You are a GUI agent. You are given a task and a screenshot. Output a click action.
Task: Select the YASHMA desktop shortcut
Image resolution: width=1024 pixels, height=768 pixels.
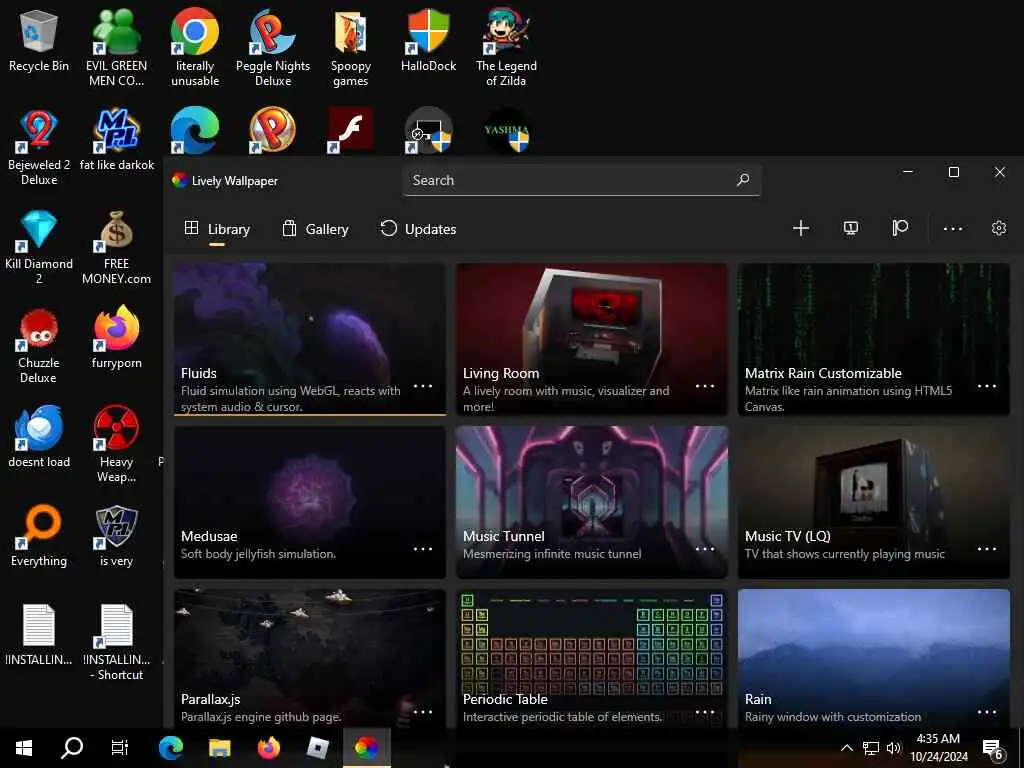point(506,131)
